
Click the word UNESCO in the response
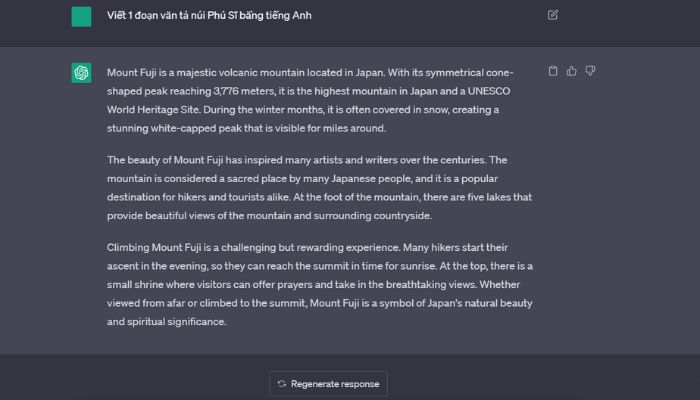pos(489,91)
